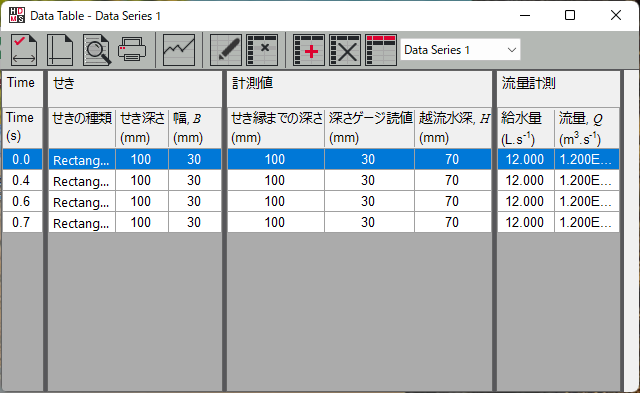
Task: Click the vertical scrollbar on the right
Action: pos(630,231)
